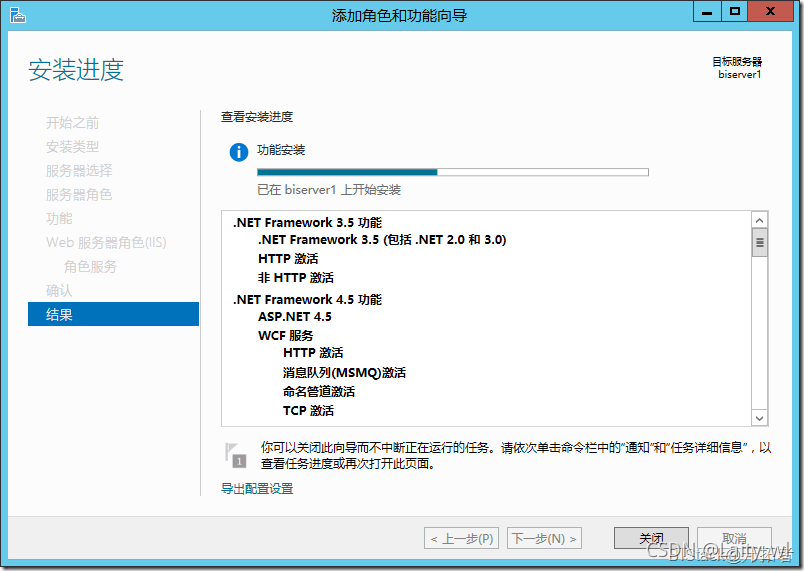
Task: Maximize the wizard window
Action: point(735,11)
